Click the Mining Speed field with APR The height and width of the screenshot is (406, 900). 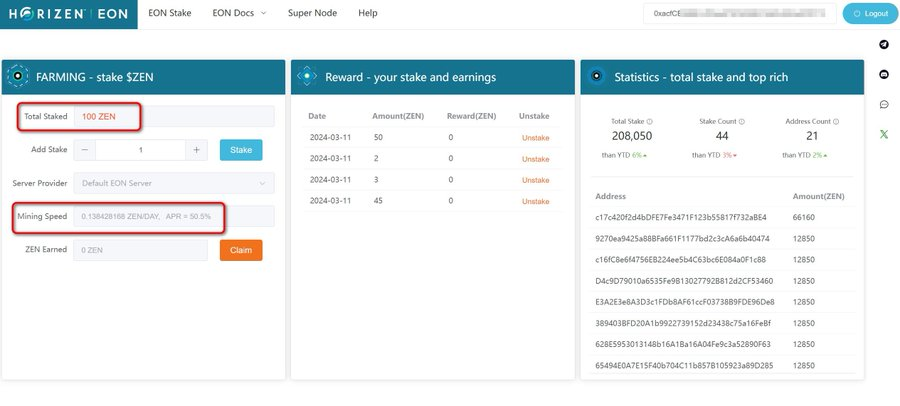click(x=174, y=216)
